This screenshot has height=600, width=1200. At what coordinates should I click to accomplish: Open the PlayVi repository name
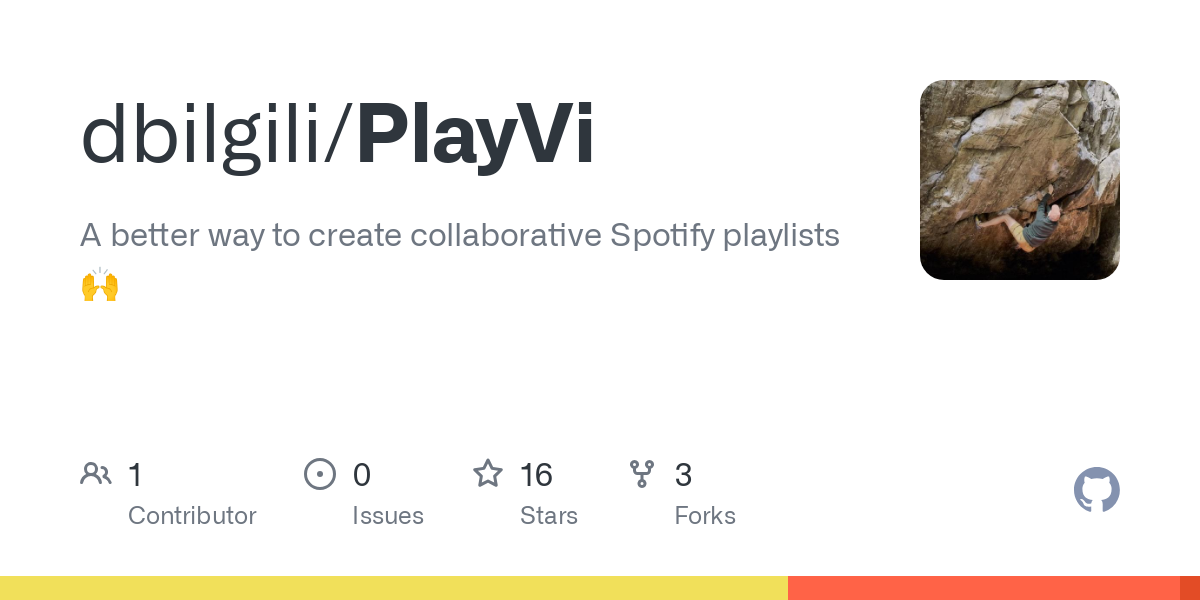pos(476,138)
